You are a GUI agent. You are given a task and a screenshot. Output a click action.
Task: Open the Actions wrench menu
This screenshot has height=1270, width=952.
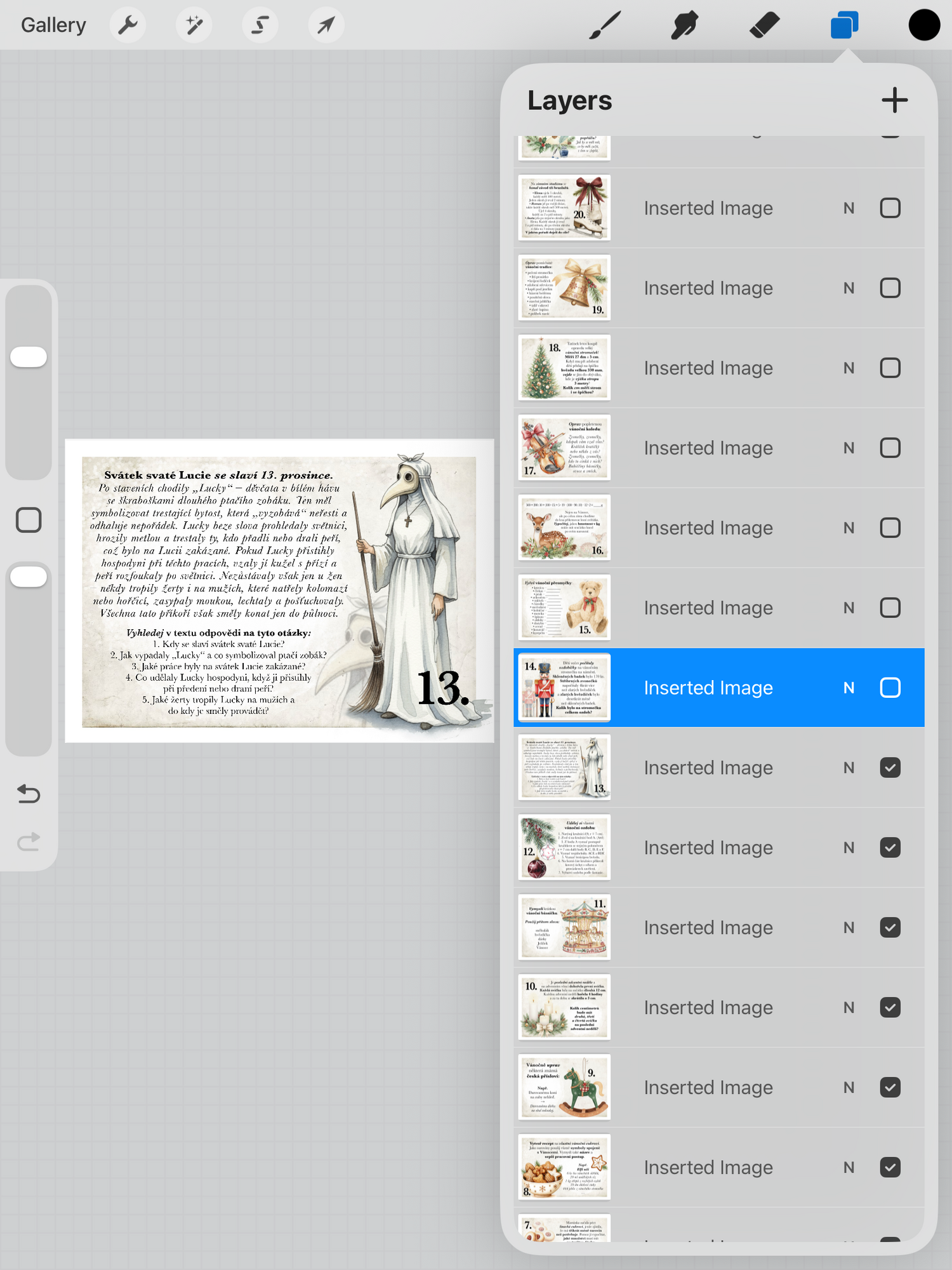click(128, 25)
